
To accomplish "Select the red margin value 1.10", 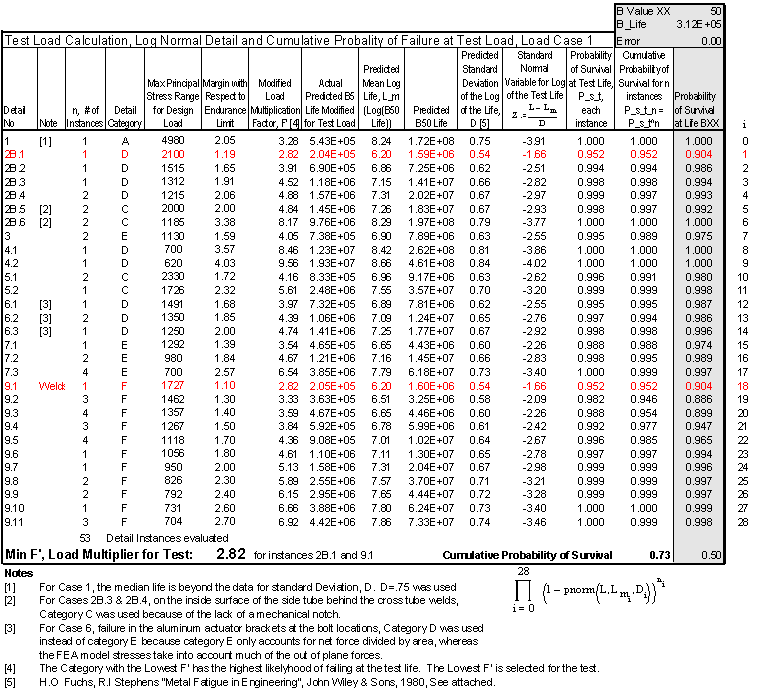I will [x=224, y=385].
